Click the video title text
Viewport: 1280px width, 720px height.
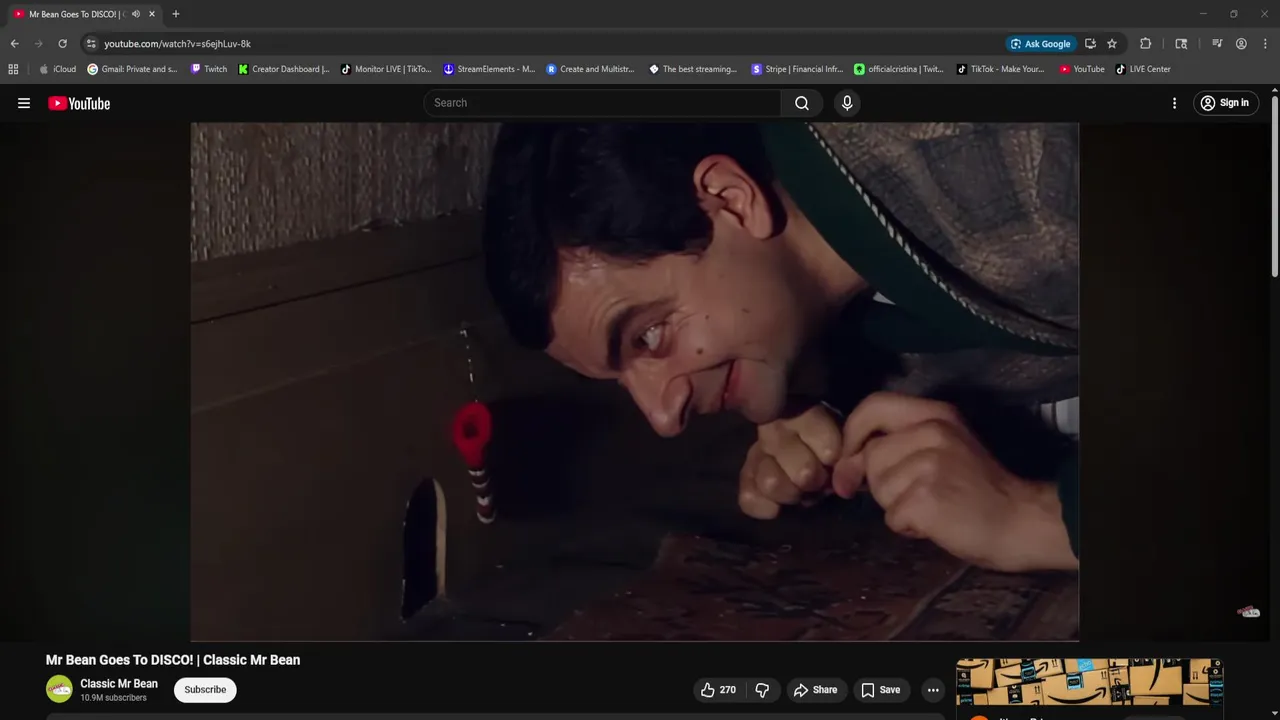point(173,660)
